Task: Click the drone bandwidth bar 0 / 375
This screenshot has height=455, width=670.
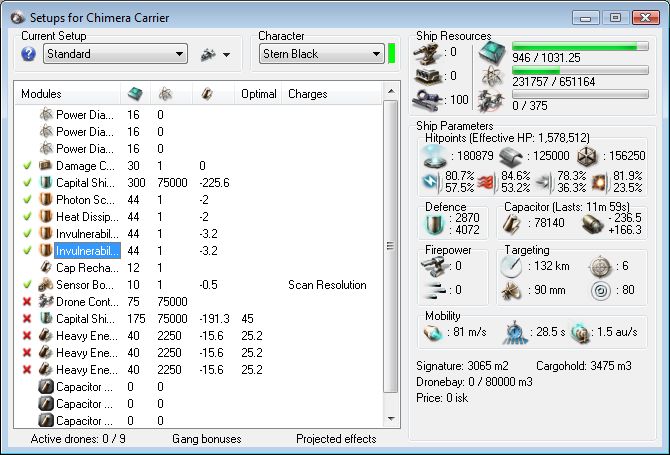Action: (x=580, y=94)
